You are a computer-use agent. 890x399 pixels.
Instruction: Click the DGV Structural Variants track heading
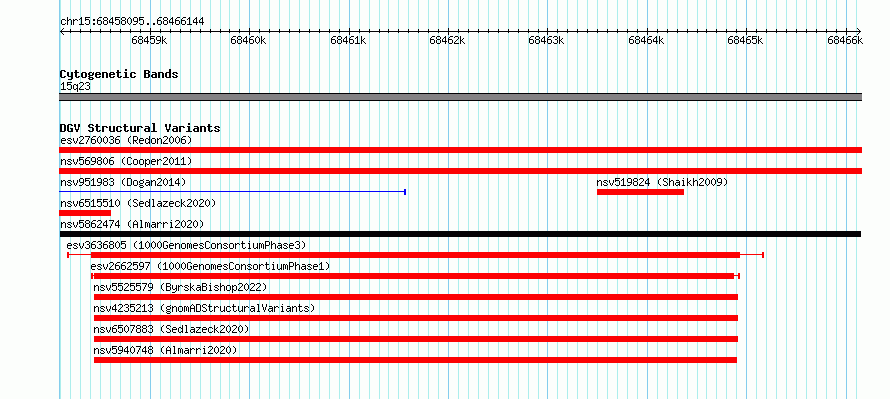coord(140,128)
